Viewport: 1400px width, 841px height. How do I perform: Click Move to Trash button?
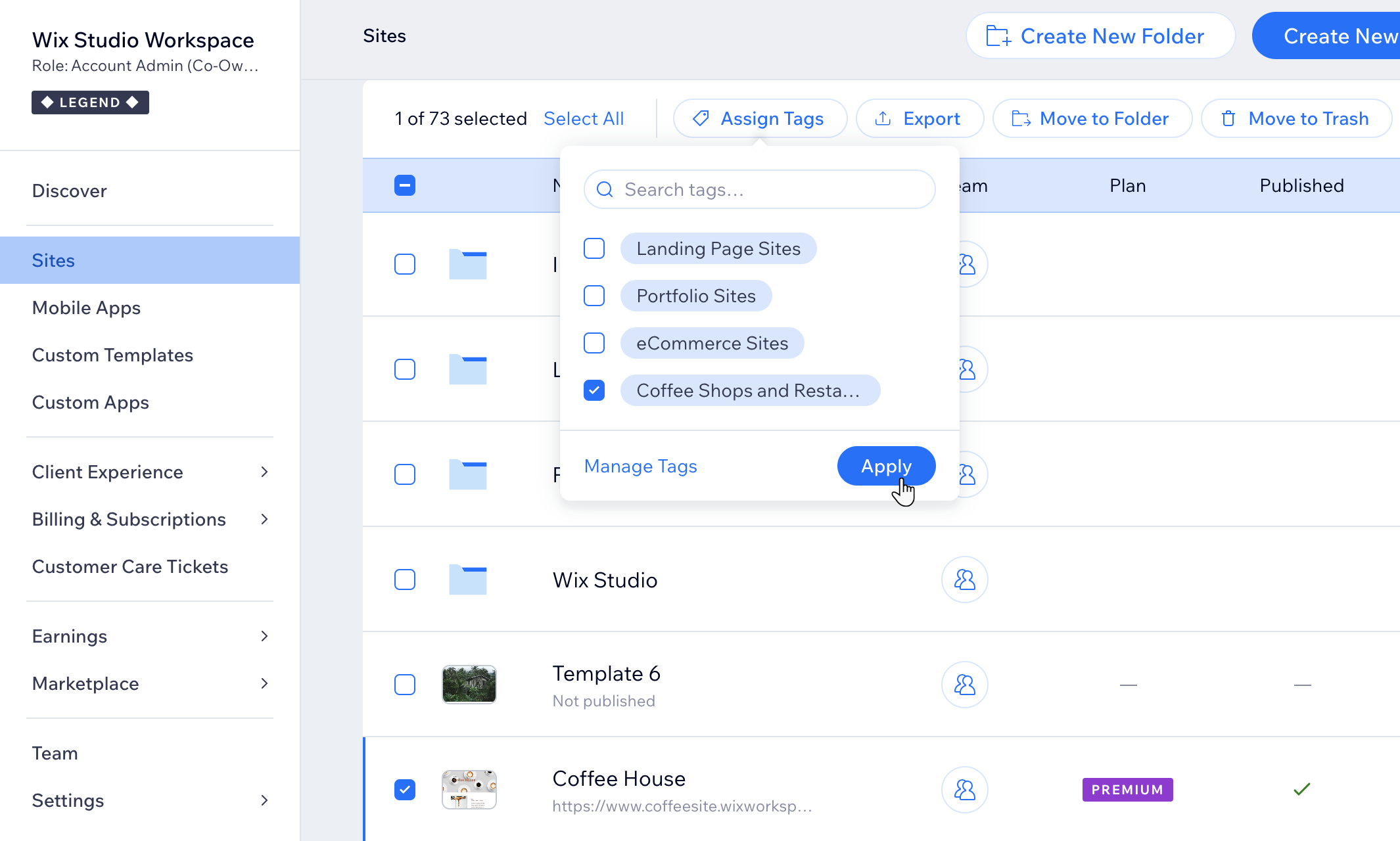click(x=1296, y=118)
